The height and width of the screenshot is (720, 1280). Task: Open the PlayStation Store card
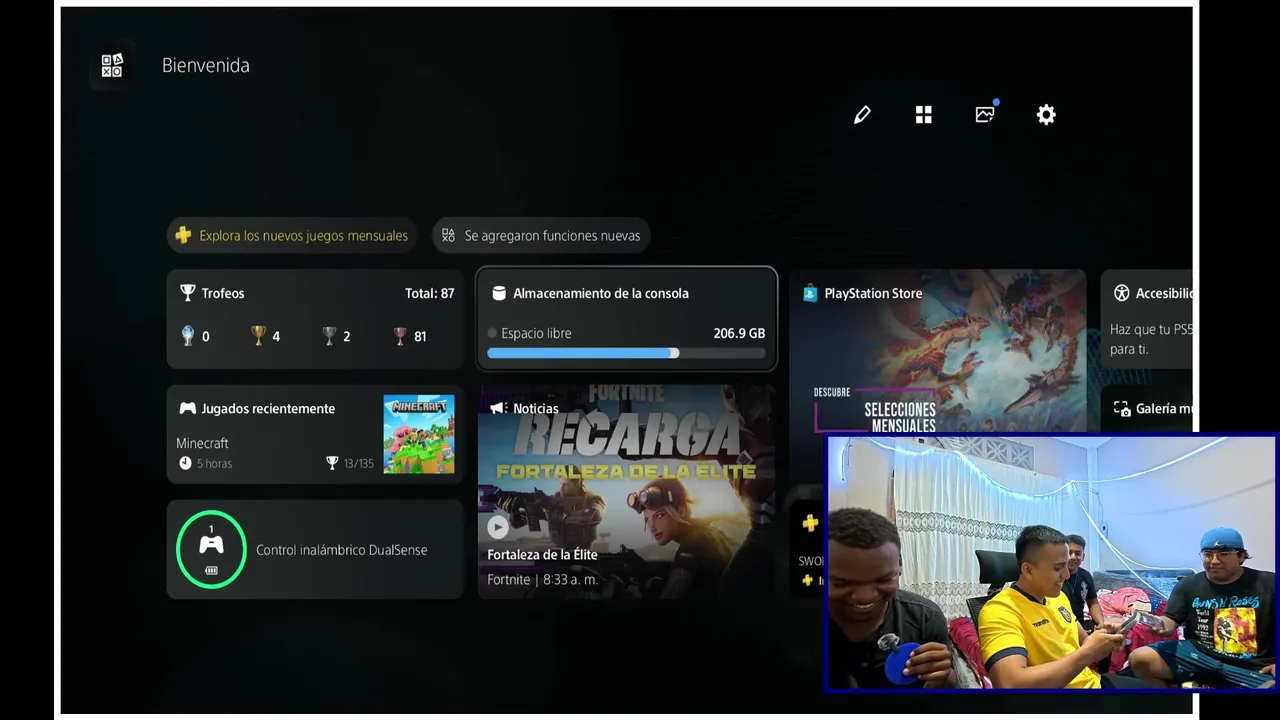pyautogui.click(x=937, y=350)
